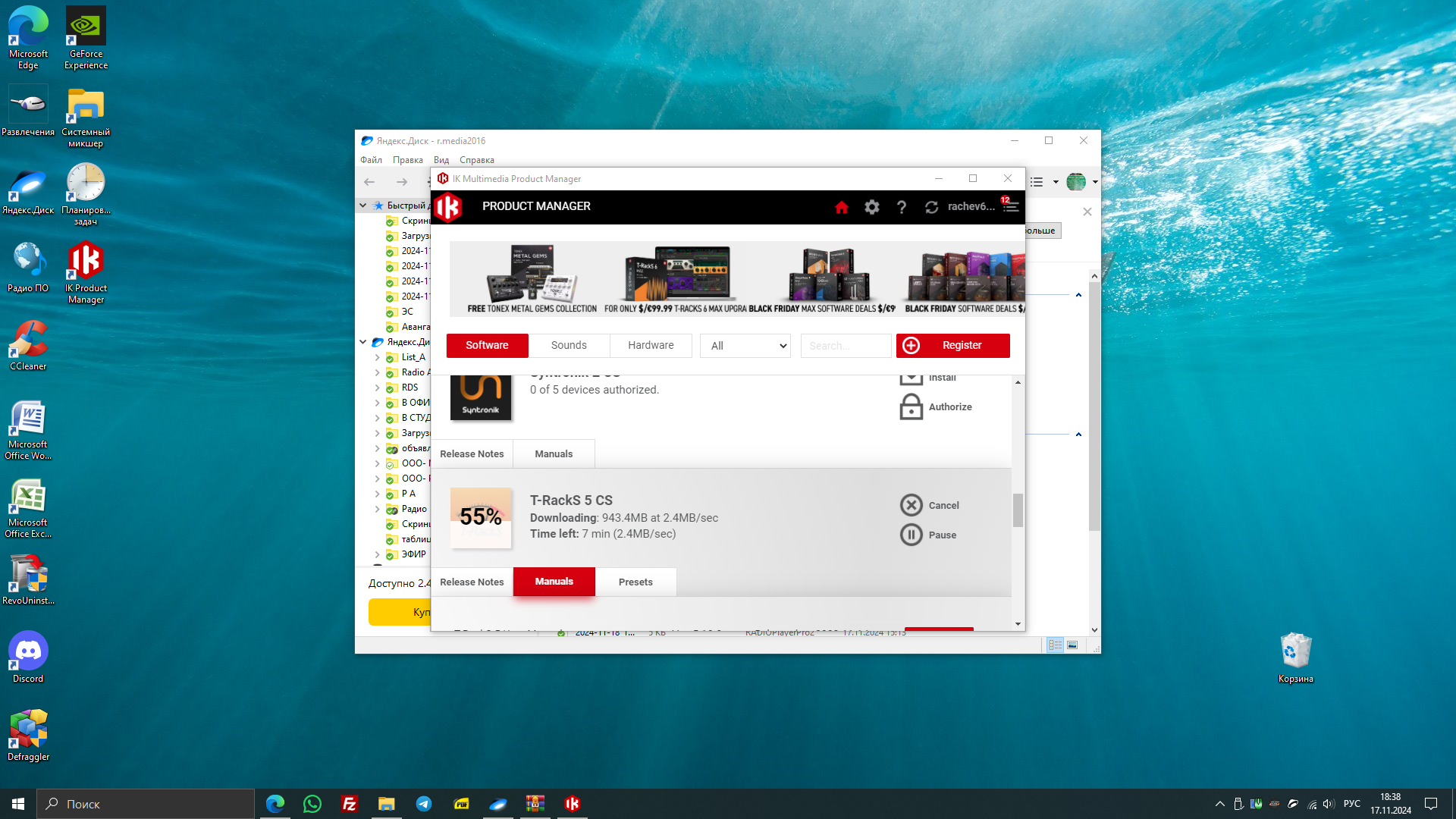
Task: Go to Product Manager home icon
Action: [841, 207]
